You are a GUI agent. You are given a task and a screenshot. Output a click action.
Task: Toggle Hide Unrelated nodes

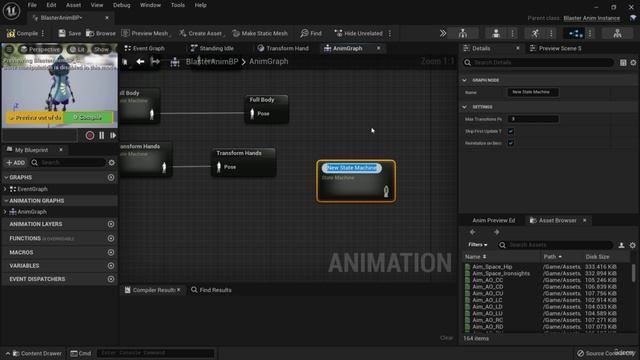pos(358,33)
